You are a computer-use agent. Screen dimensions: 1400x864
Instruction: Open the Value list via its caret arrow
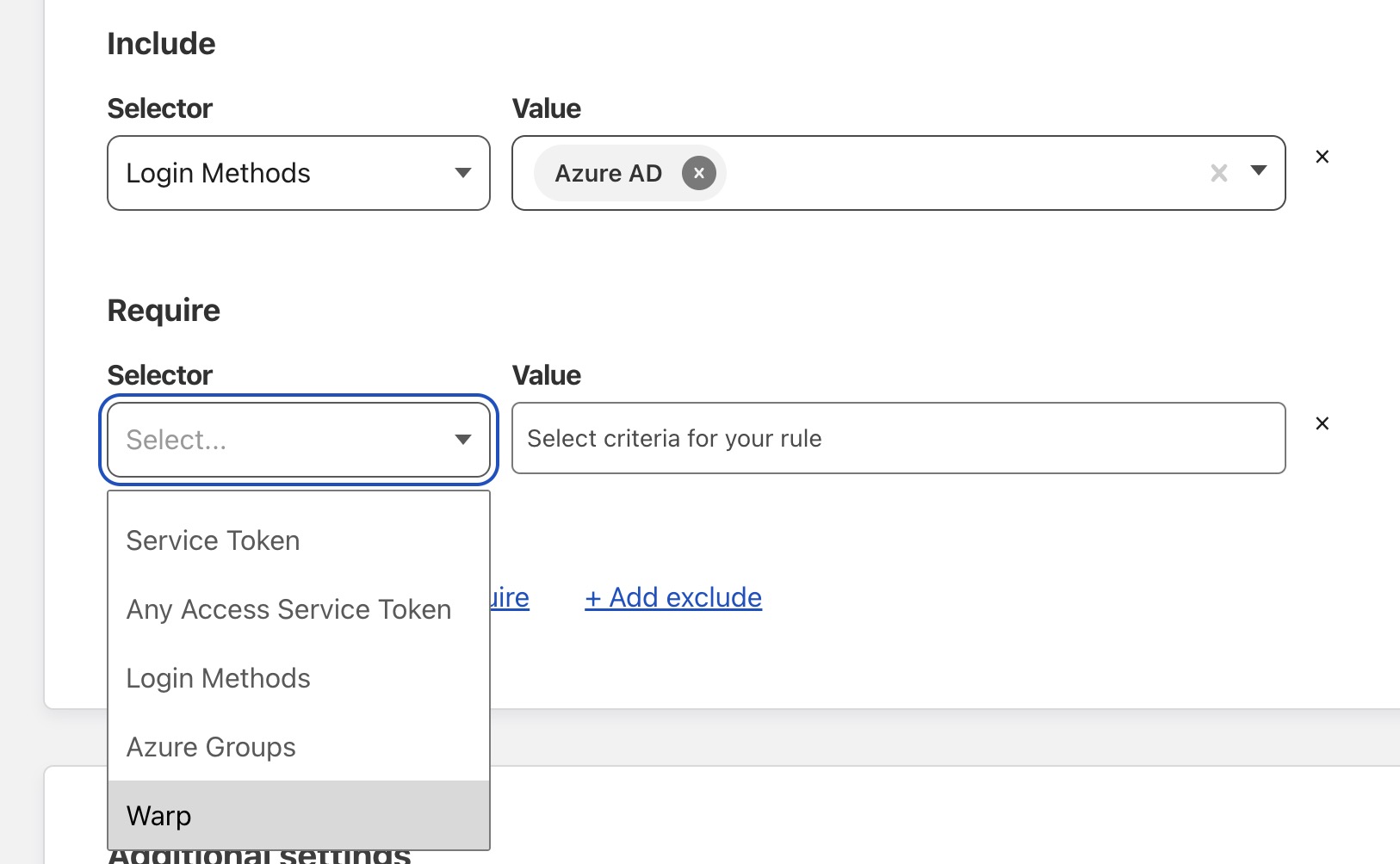[x=1259, y=173]
